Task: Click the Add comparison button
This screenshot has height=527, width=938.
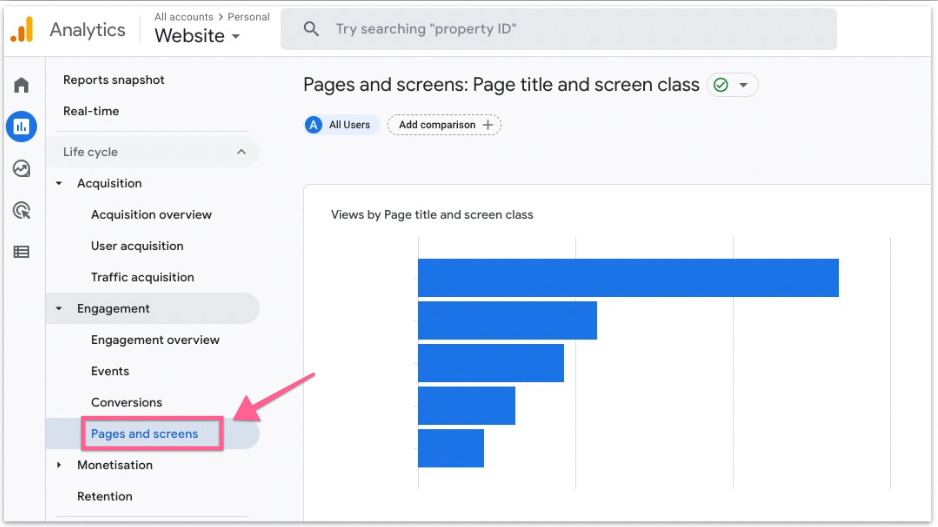Action: click(444, 125)
